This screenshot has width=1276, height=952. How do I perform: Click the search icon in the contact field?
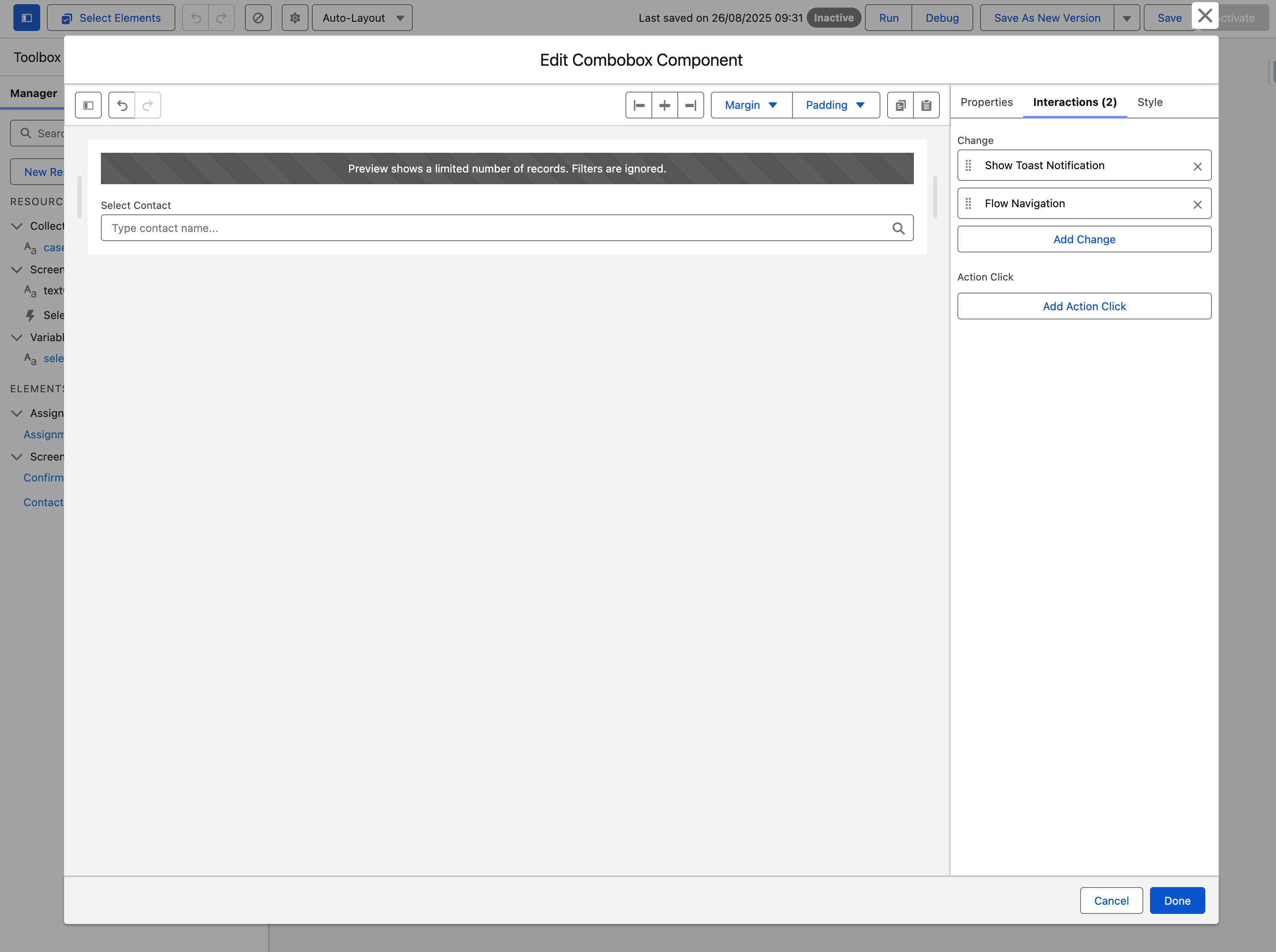click(898, 228)
